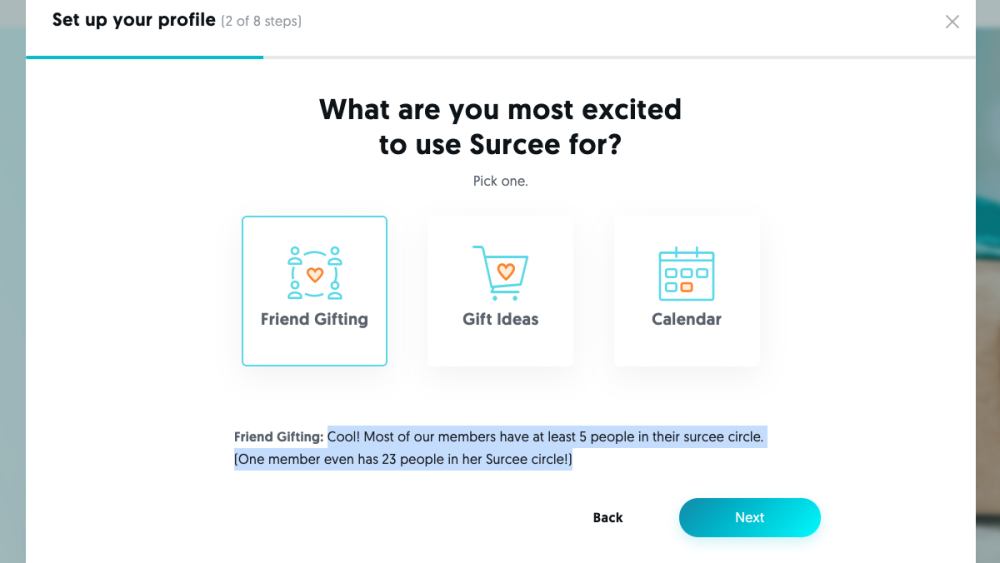Click the filled teal progress bar segment

pyautogui.click(x=145, y=57)
